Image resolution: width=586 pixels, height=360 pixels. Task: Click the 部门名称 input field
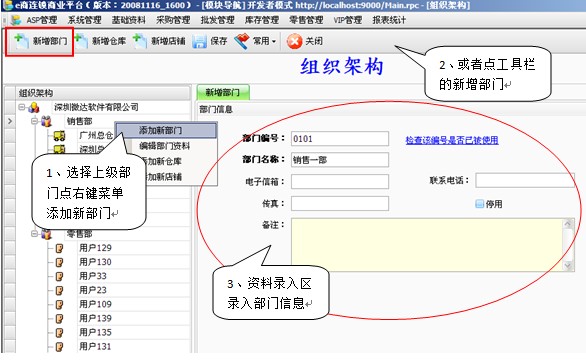(340, 160)
